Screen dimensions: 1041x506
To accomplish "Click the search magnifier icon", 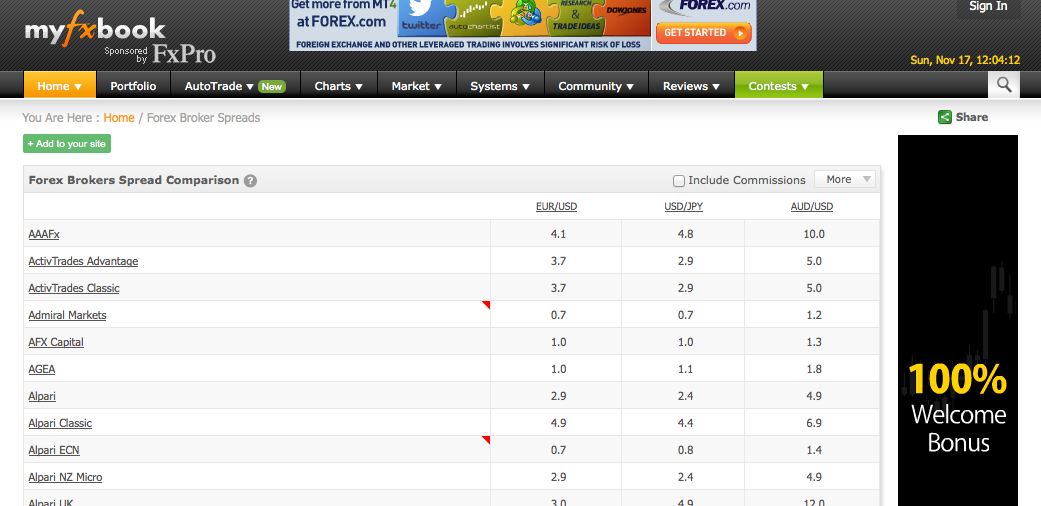I will [x=1004, y=85].
